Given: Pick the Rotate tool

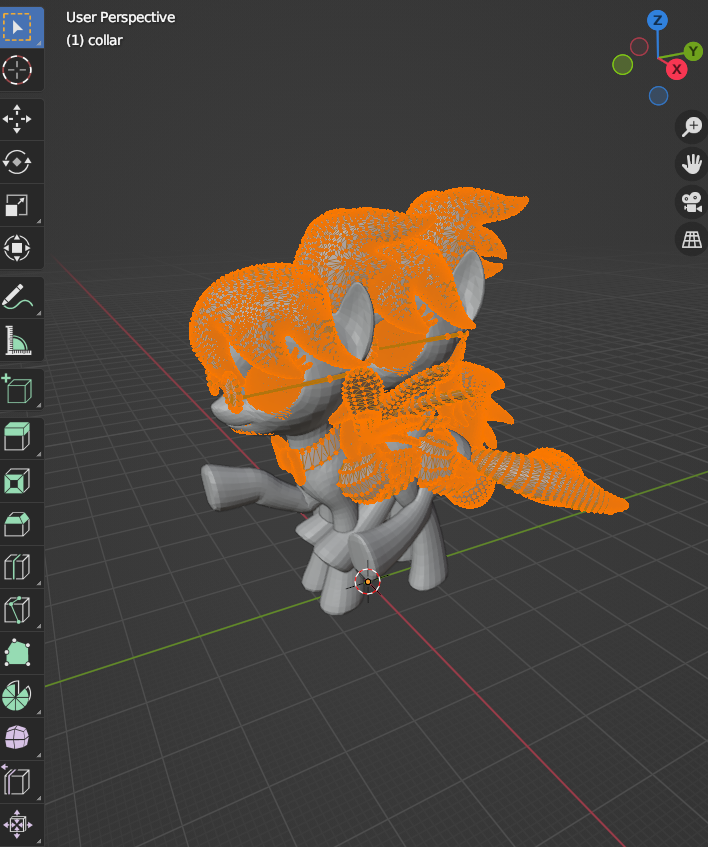Looking at the screenshot, I should coord(18,162).
